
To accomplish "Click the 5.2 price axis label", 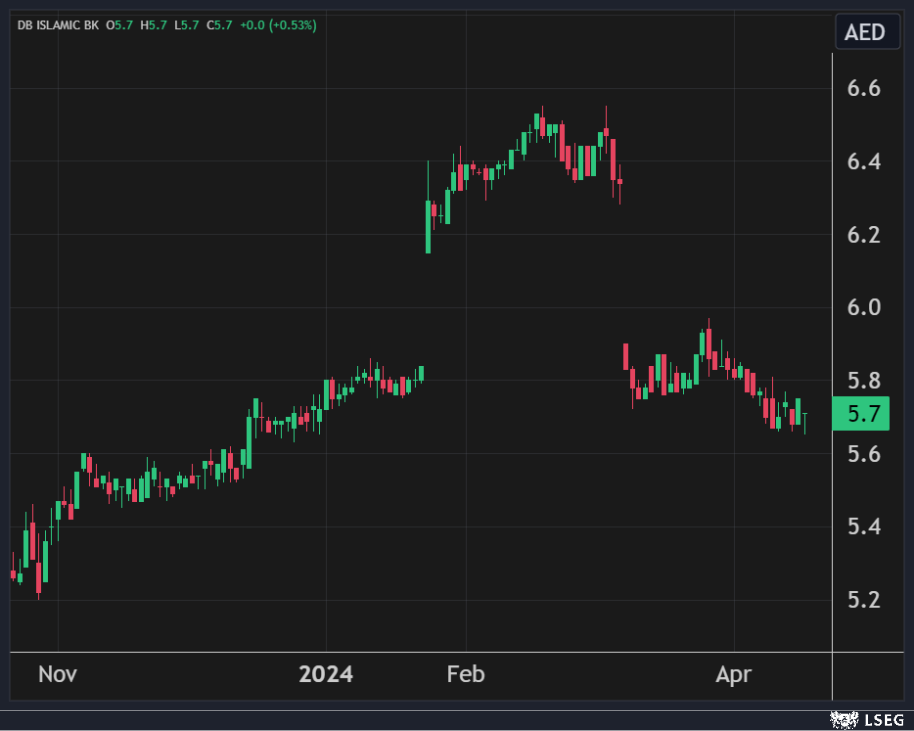I will tap(861, 600).
